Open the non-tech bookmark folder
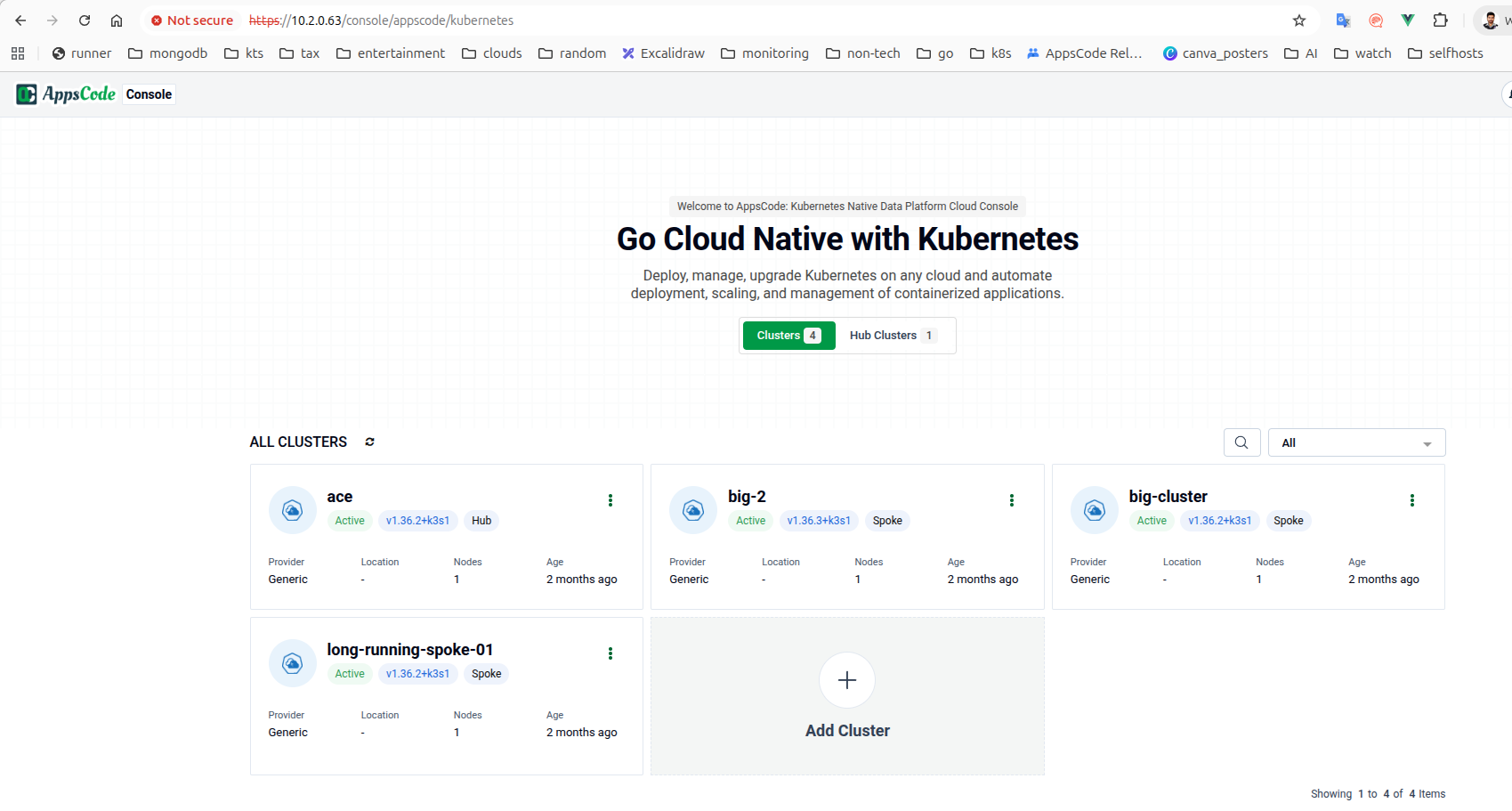The image size is (1512, 811). 863,53
